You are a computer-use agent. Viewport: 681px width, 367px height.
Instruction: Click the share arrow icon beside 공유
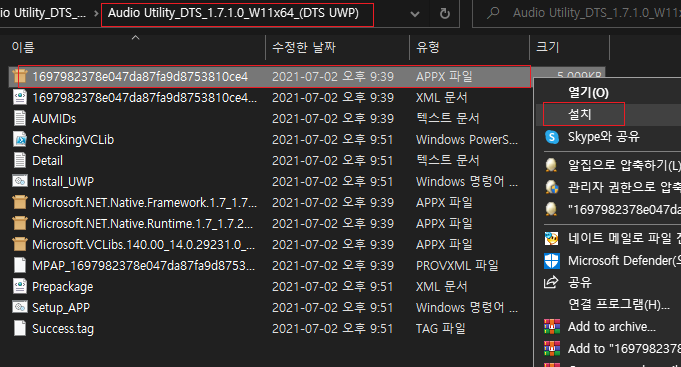(551, 282)
